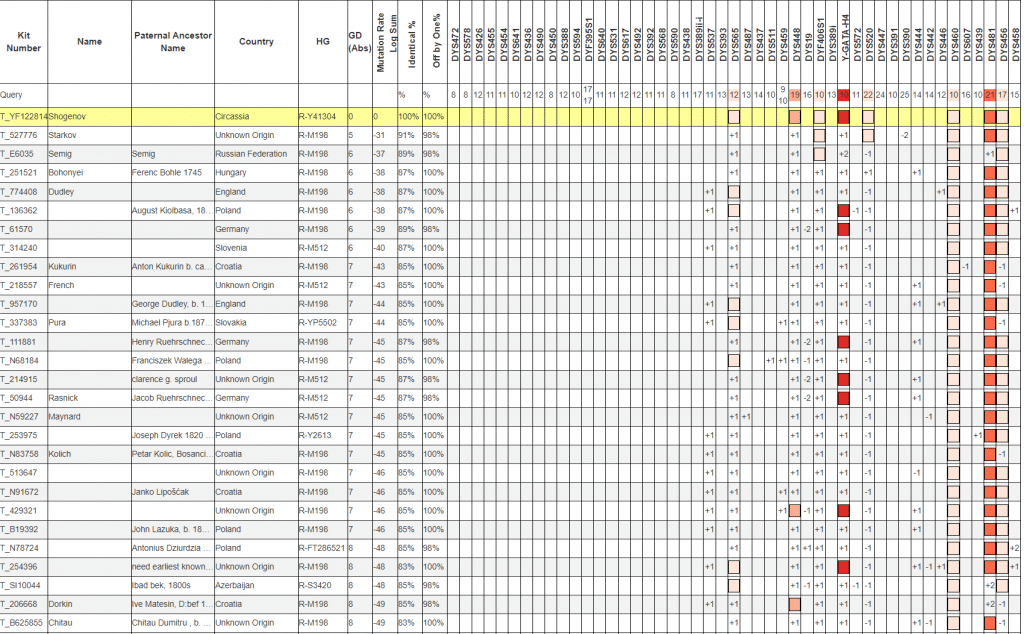The width and height of the screenshot is (1024, 634).
Task: Select the HG column header
Action: [322, 41]
